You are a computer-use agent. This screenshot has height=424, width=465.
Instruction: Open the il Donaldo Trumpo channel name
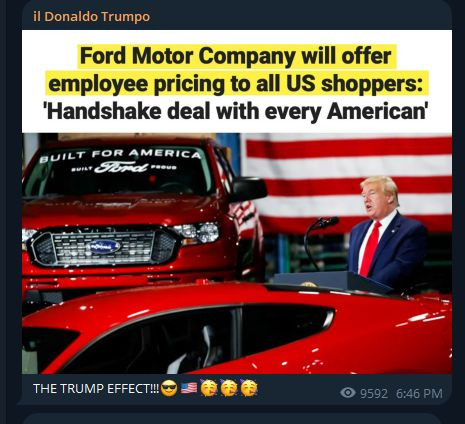click(92, 16)
